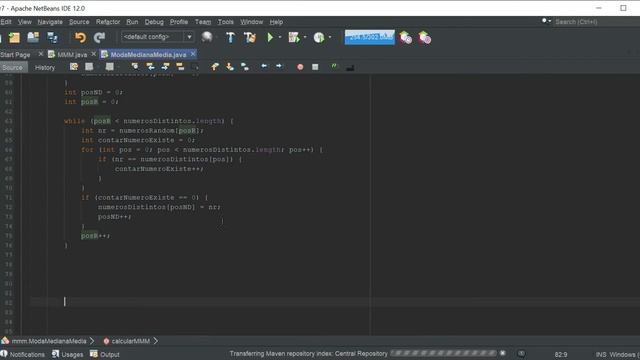Open the Run menu
This screenshot has height=360, width=640.
[132, 22]
